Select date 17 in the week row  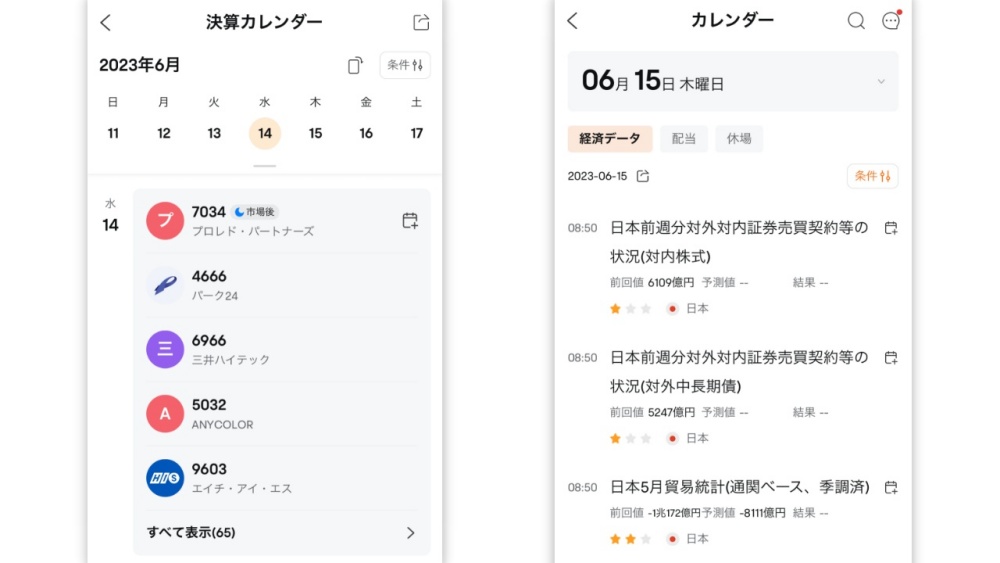coord(416,133)
